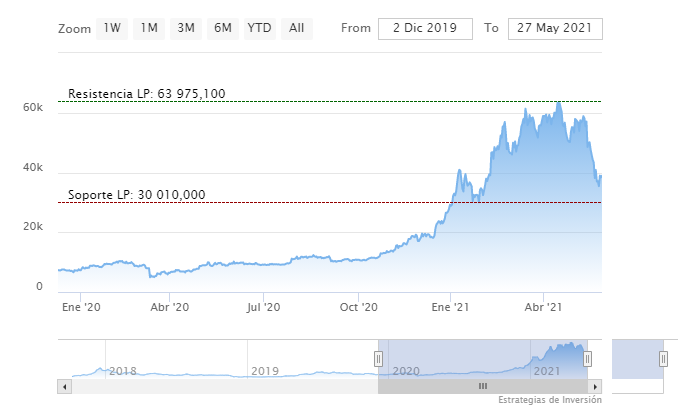
Task: Click the scrollbar left arrow
Action: tap(65, 386)
